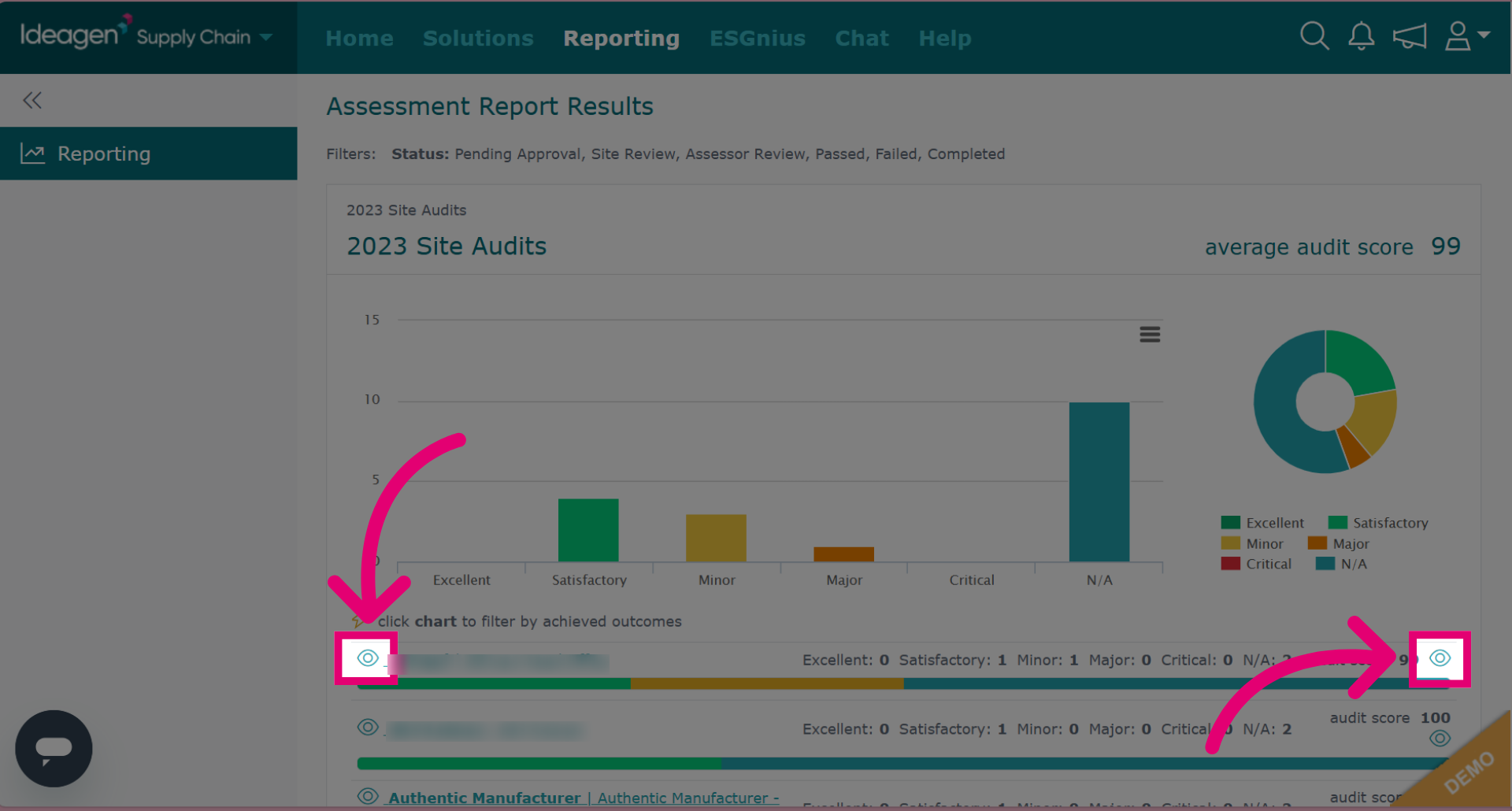Toggle the N/A legend item

click(x=1342, y=564)
